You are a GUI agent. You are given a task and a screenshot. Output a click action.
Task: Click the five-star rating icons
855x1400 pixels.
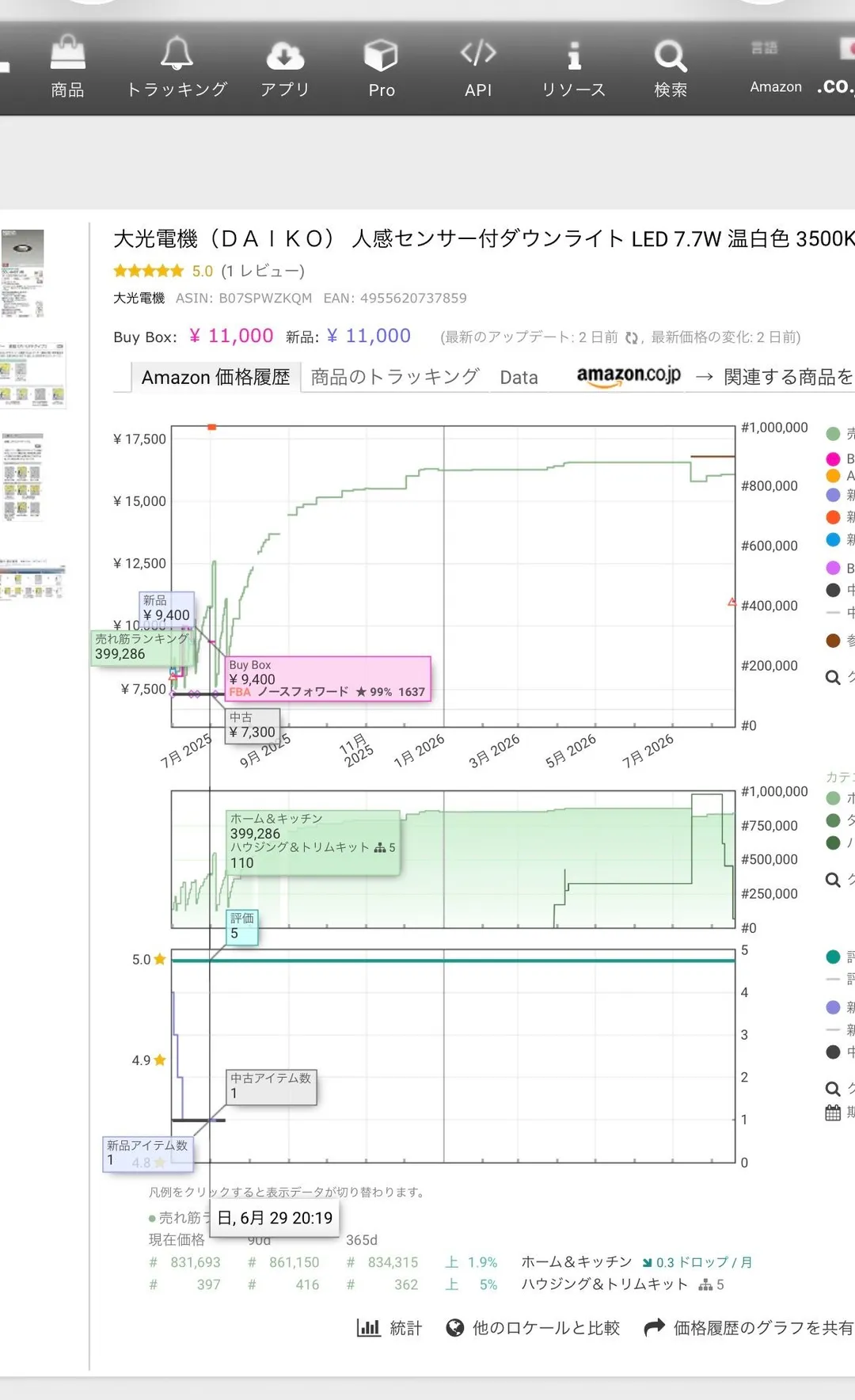(x=148, y=271)
